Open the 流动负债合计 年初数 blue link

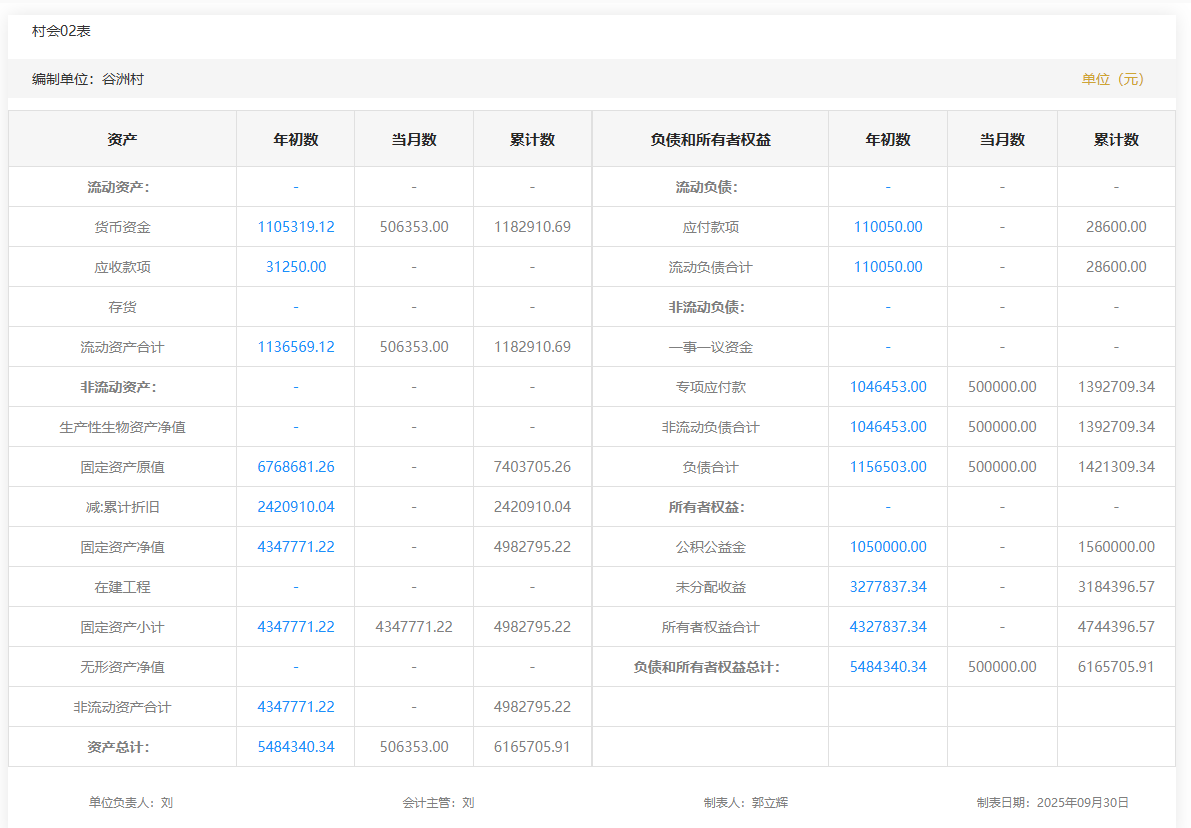pyautogui.click(x=888, y=267)
